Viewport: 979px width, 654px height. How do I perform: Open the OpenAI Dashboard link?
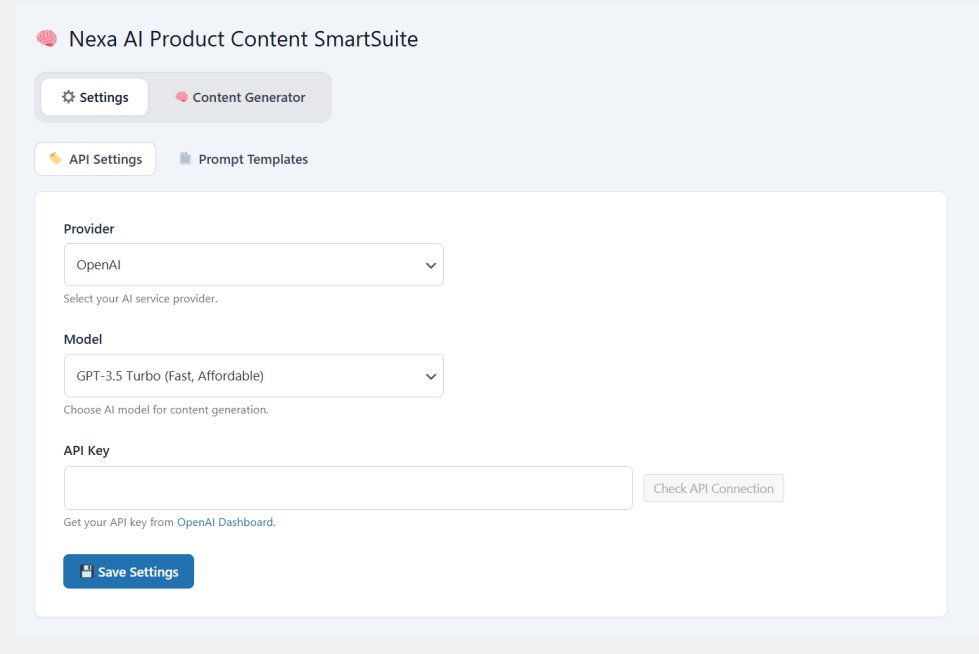coord(225,522)
